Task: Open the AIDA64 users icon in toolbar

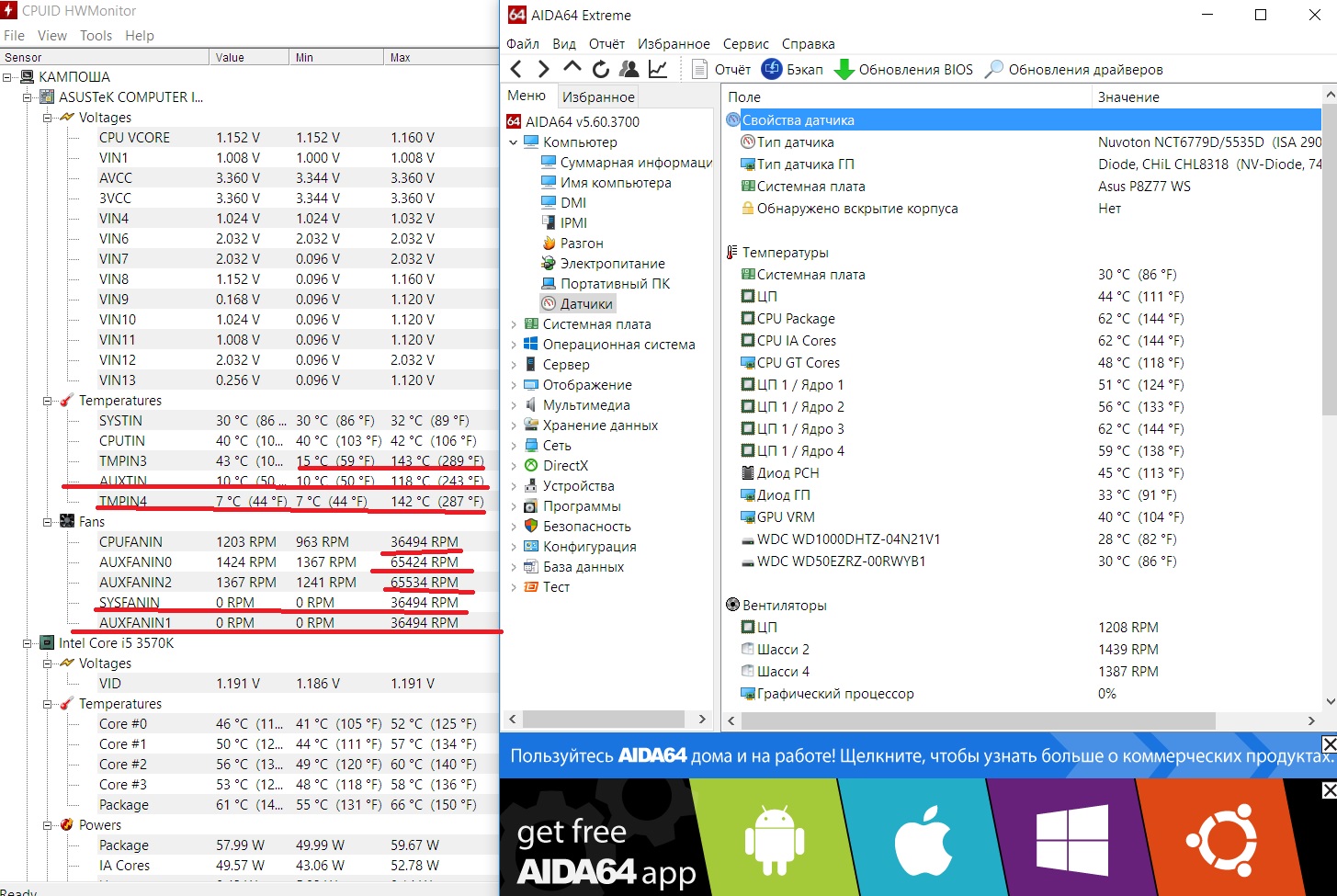Action: (629, 69)
